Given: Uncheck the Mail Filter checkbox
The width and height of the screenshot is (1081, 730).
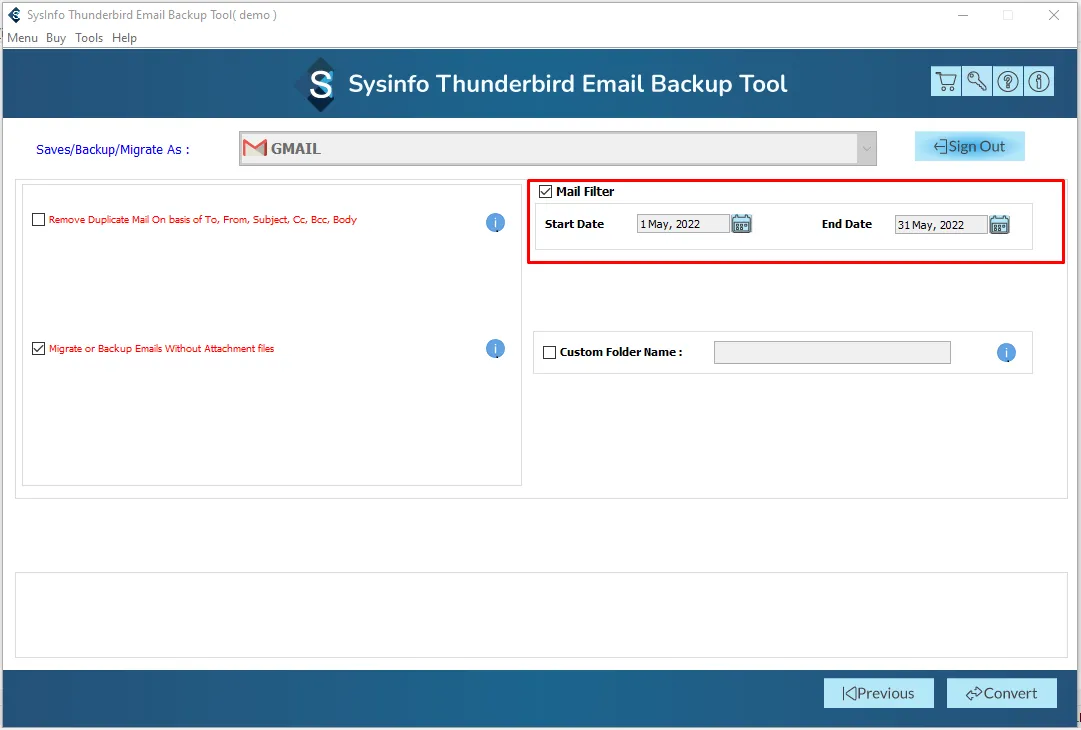Looking at the screenshot, I should point(545,191).
